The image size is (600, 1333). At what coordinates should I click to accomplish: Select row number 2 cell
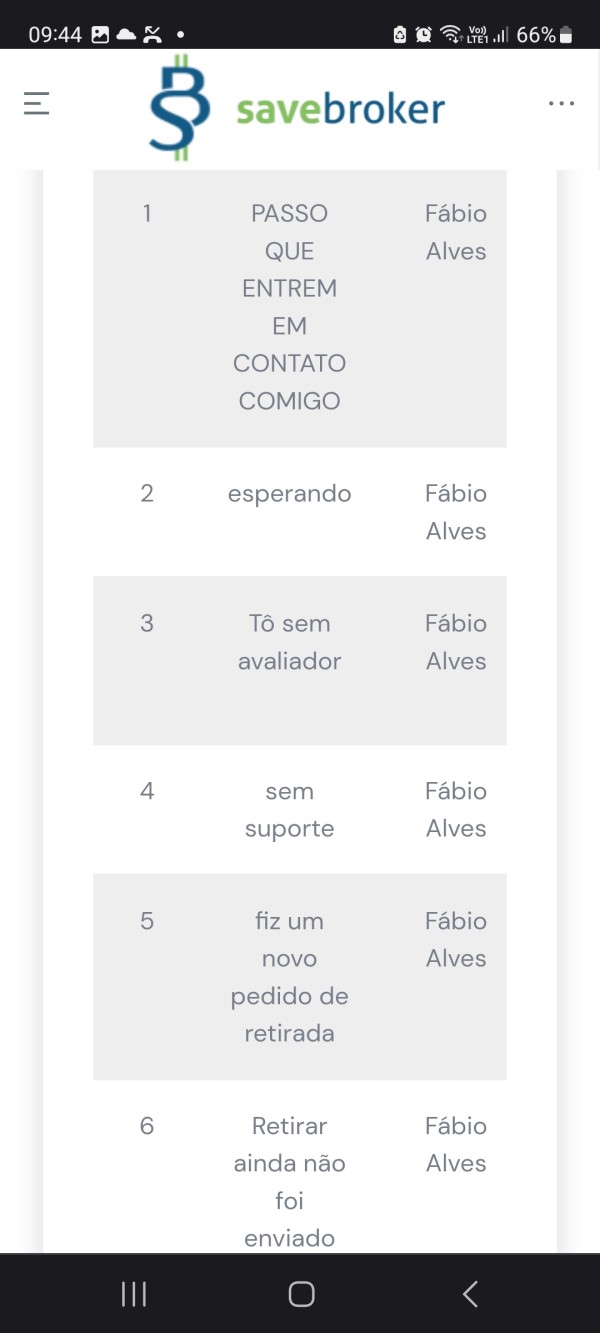coord(147,494)
